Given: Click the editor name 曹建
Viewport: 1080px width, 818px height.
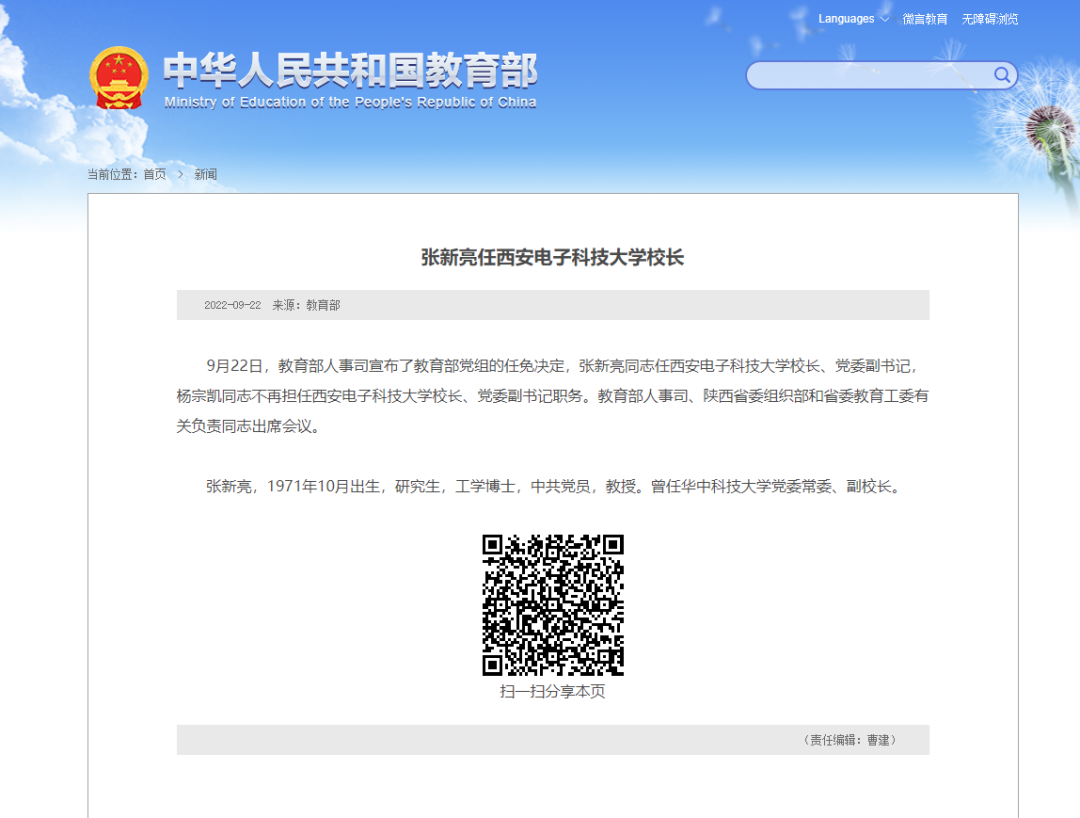Looking at the screenshot, I should point(880,740).
